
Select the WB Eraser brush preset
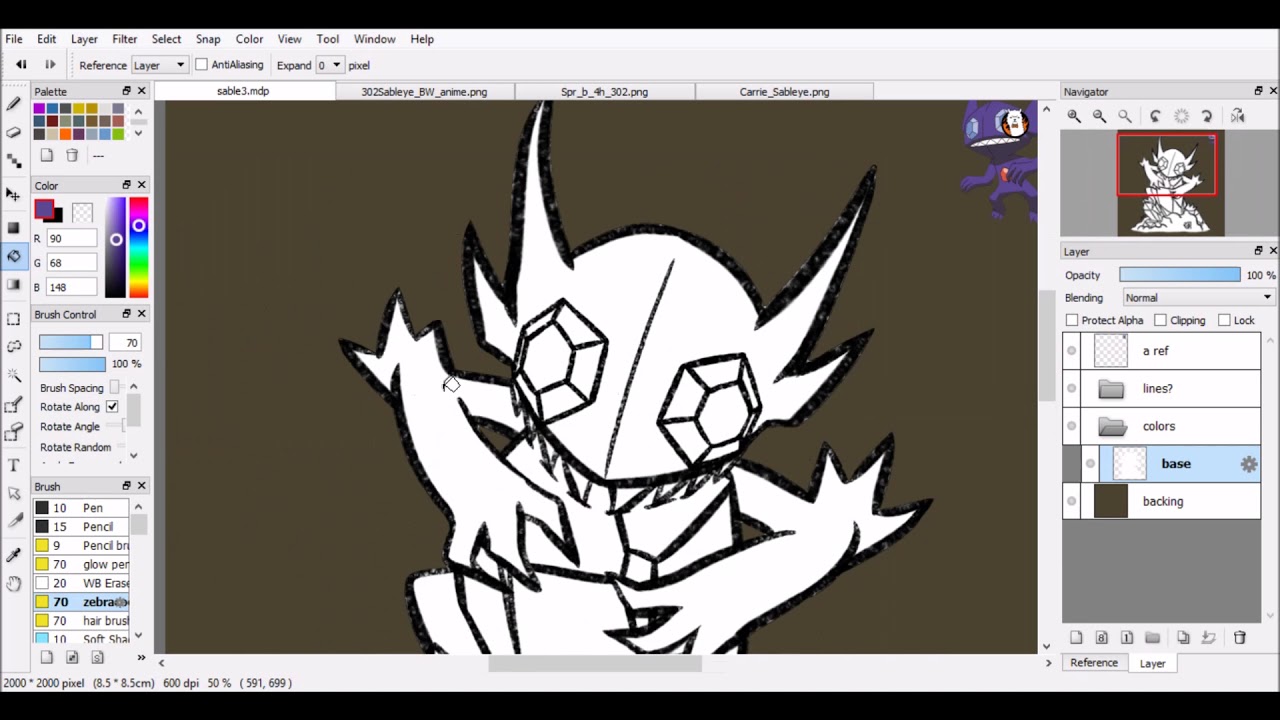81,583
